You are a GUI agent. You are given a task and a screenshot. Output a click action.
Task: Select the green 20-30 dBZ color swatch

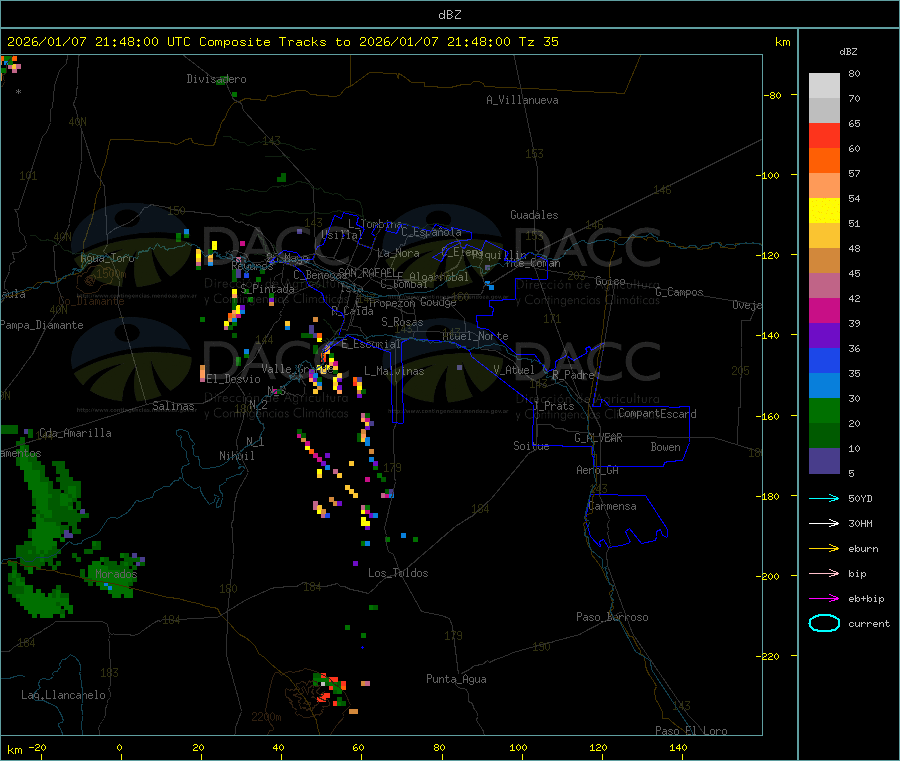824,410
